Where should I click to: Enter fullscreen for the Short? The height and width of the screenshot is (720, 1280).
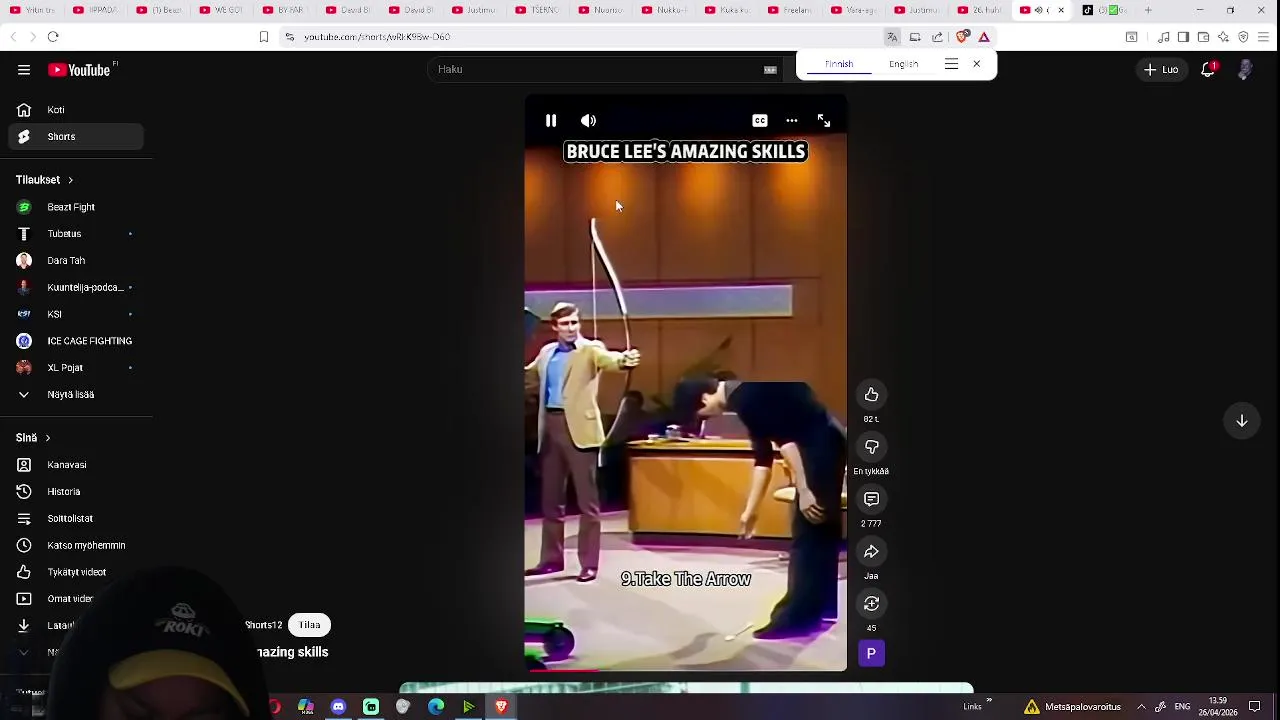click(824, 120)
